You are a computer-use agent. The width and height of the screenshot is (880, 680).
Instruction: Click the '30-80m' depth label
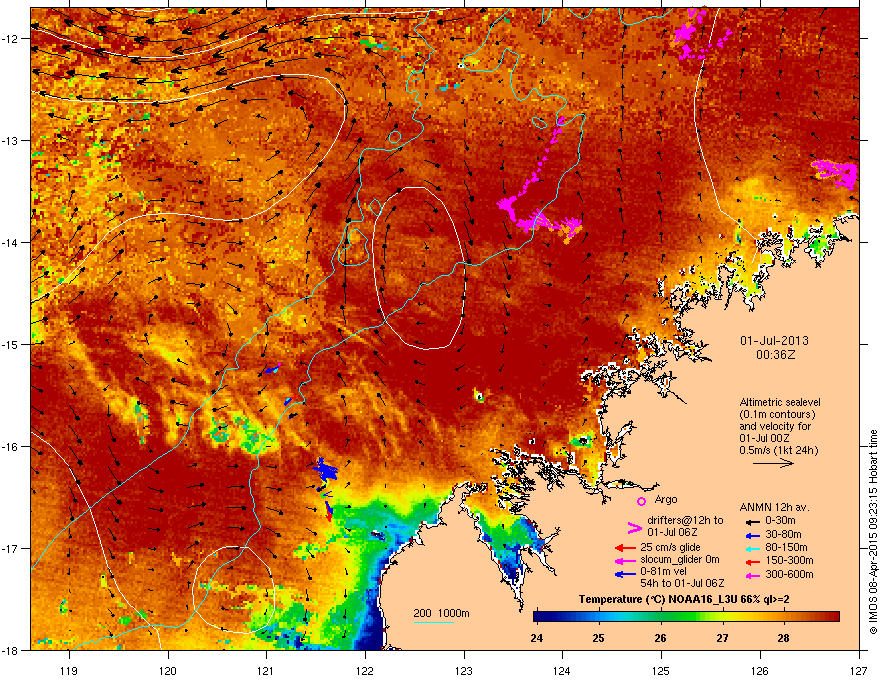[x=783, y=534]
